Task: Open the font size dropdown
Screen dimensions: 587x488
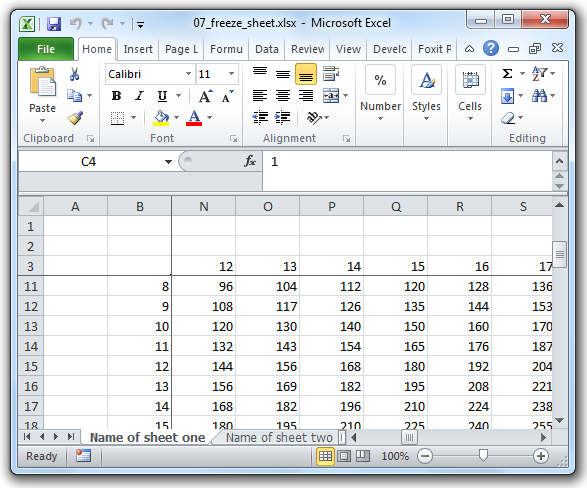Action: 231,74
